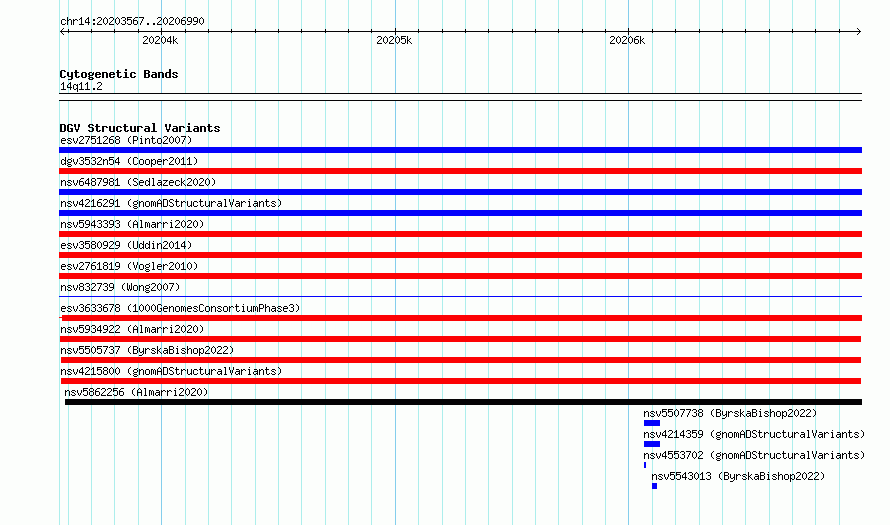
Task: Open nsv5543013 (ByrskaBishop2022) label
Action: coord(738,476)
